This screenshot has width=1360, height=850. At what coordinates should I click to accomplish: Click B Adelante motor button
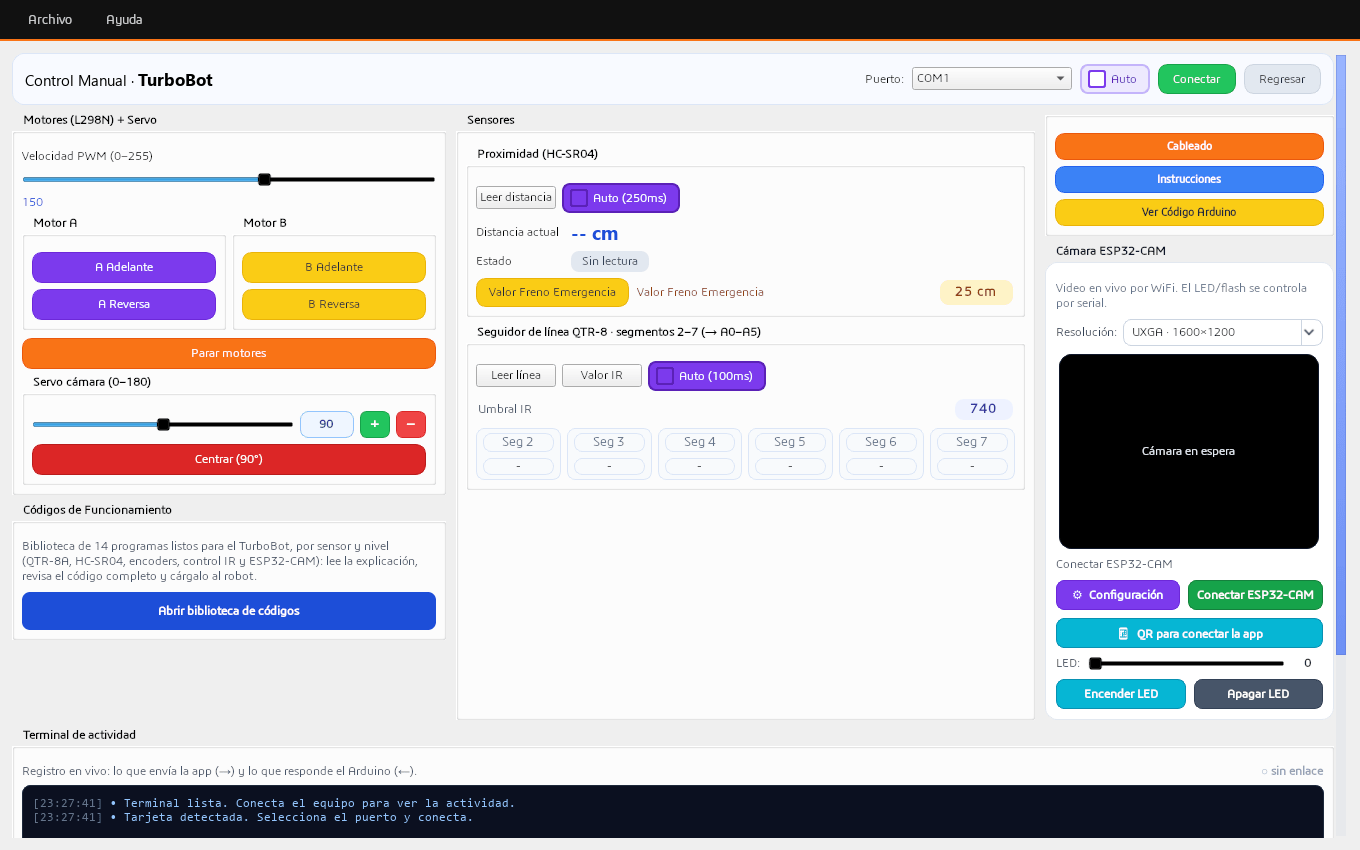(x=334, y=267)
